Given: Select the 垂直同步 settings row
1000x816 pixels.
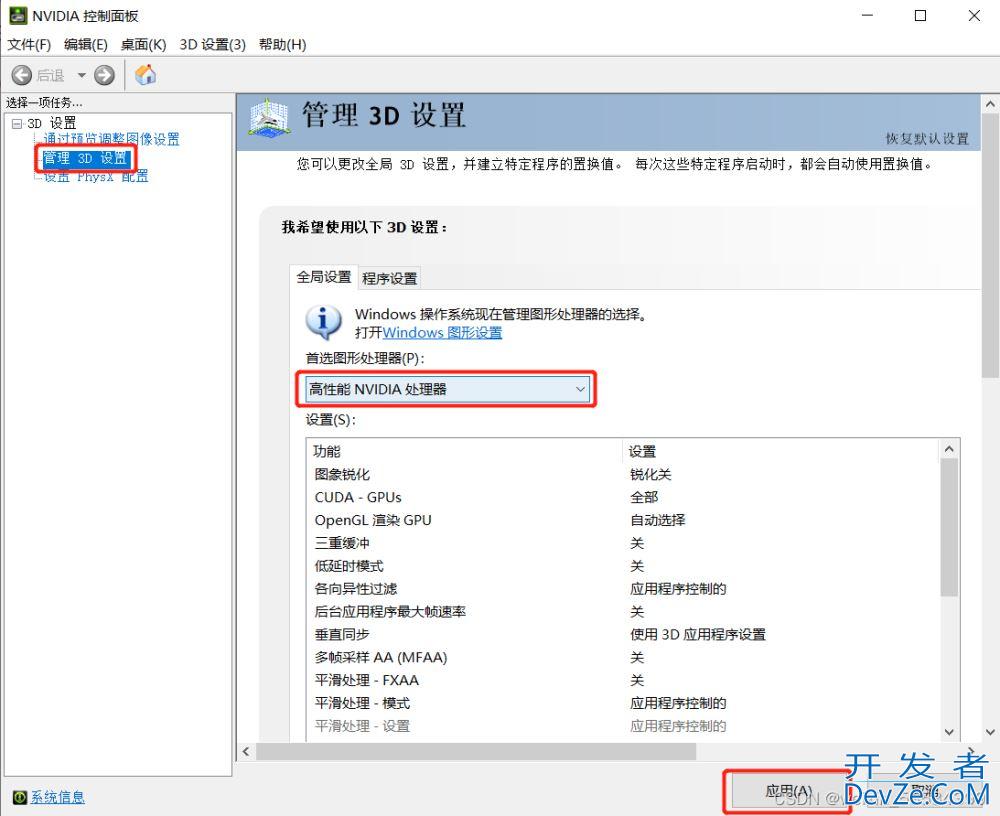Looking at the screenshot, I should [623, 635].
